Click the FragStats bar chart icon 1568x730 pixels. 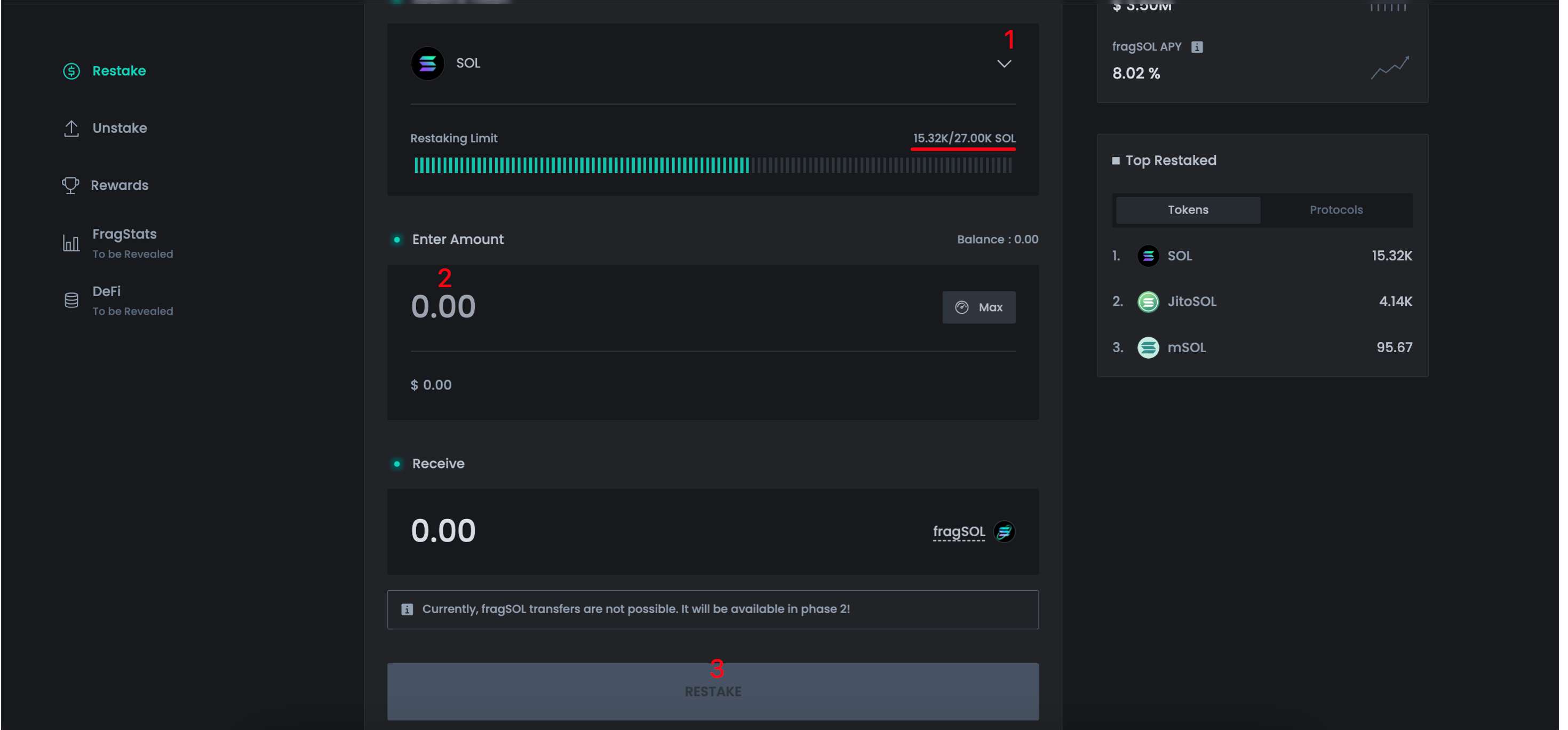pyautogui.click(x=71, y=243)
